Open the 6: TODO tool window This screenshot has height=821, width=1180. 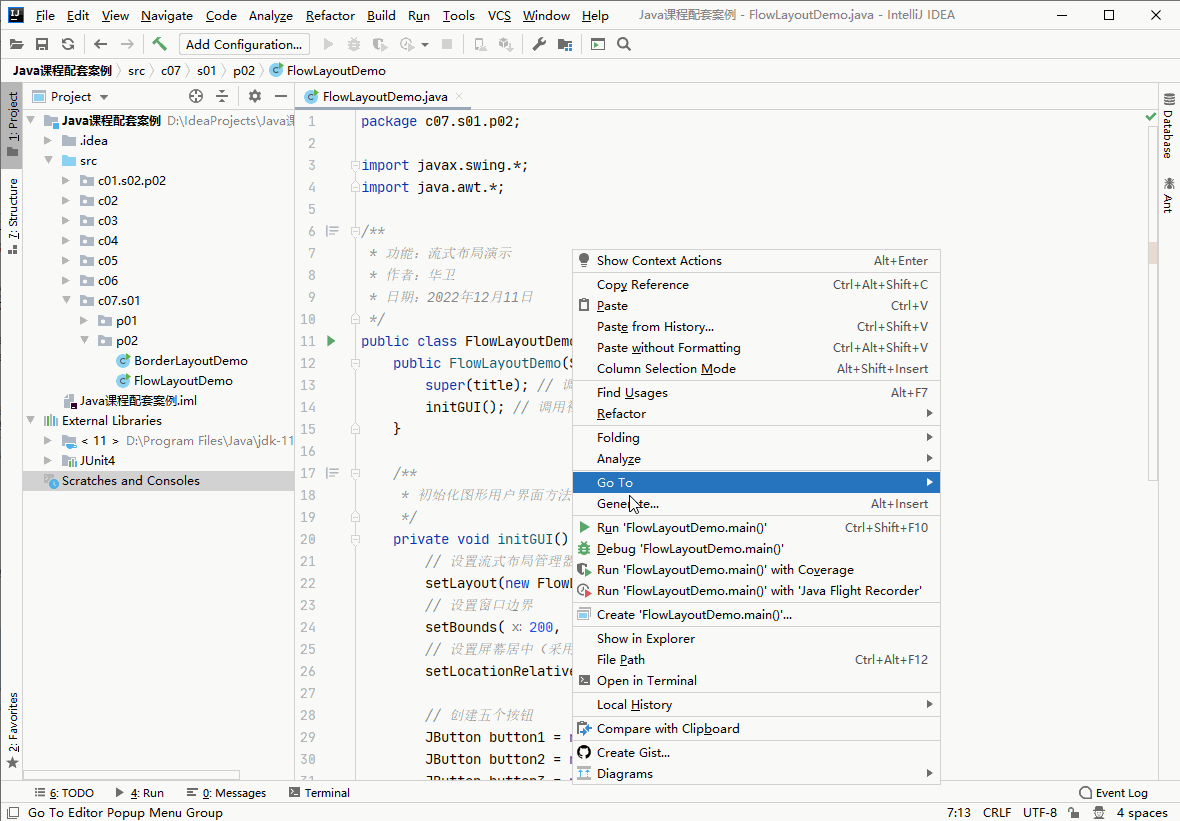click(64, 792)
